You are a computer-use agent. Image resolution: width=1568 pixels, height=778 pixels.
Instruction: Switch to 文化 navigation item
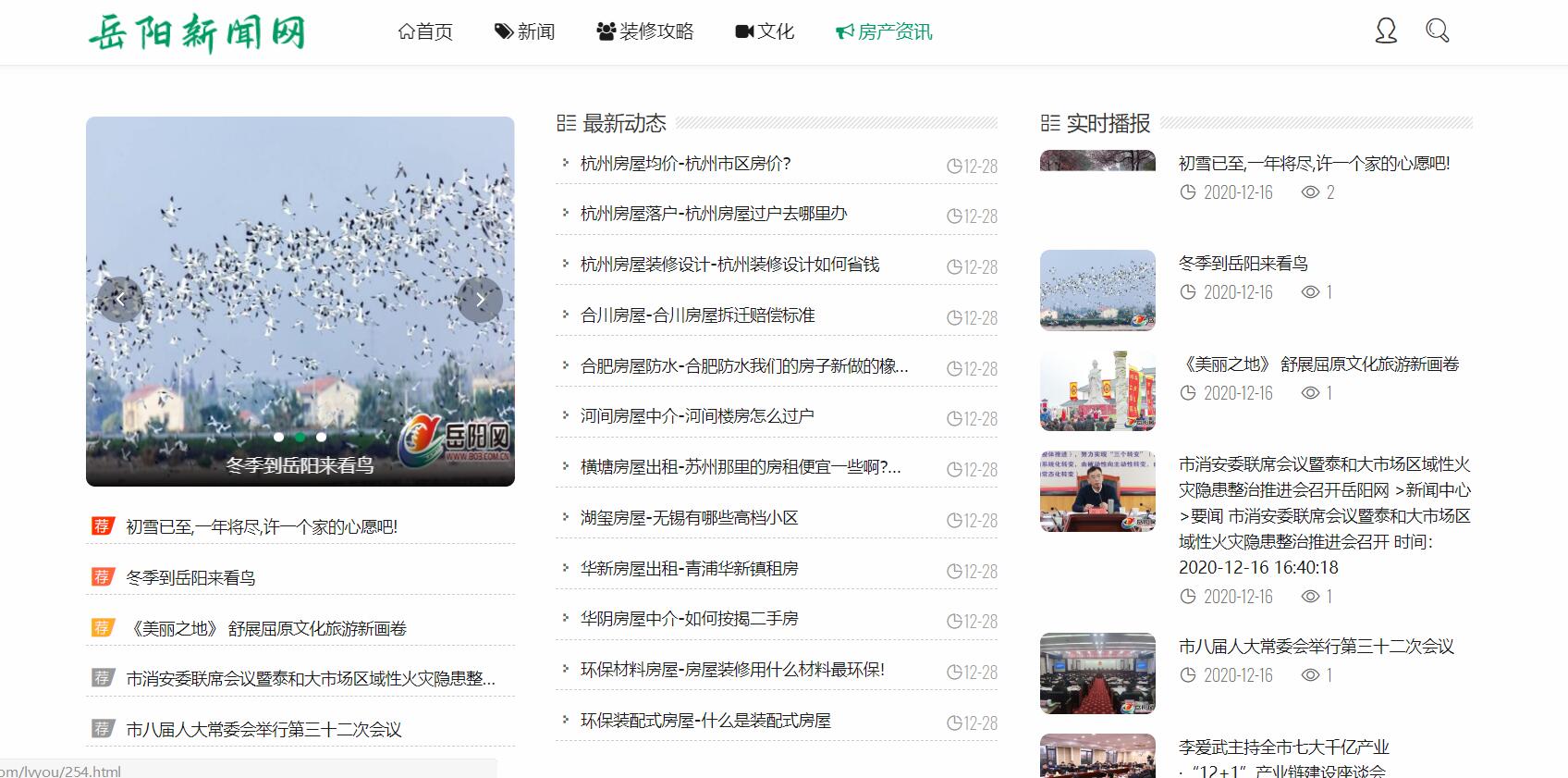765,32
